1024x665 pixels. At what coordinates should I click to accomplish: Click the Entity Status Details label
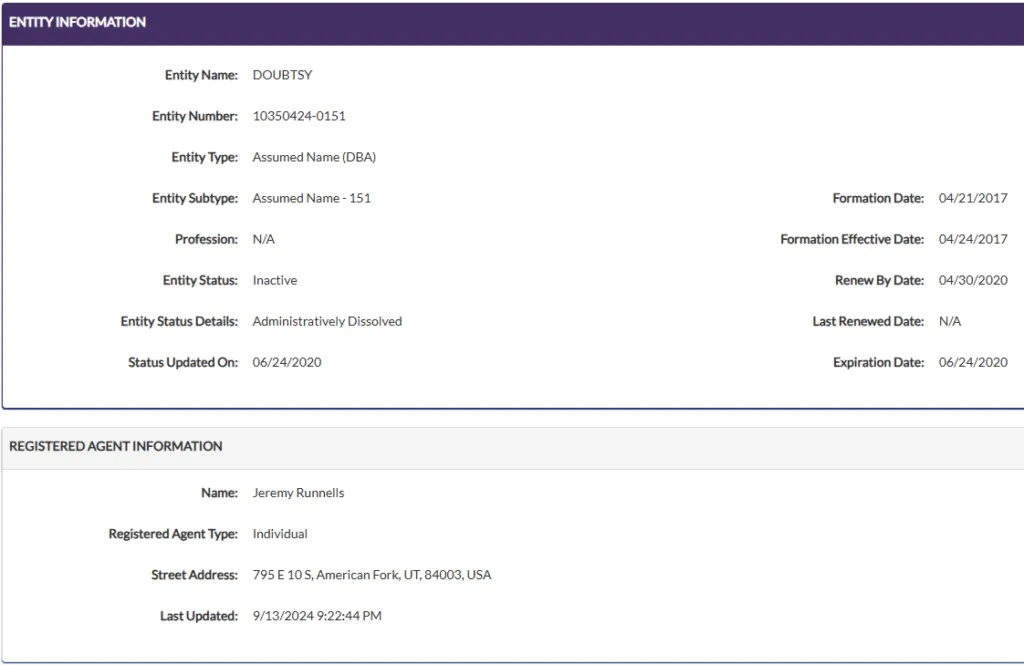[x=179, y=321]
